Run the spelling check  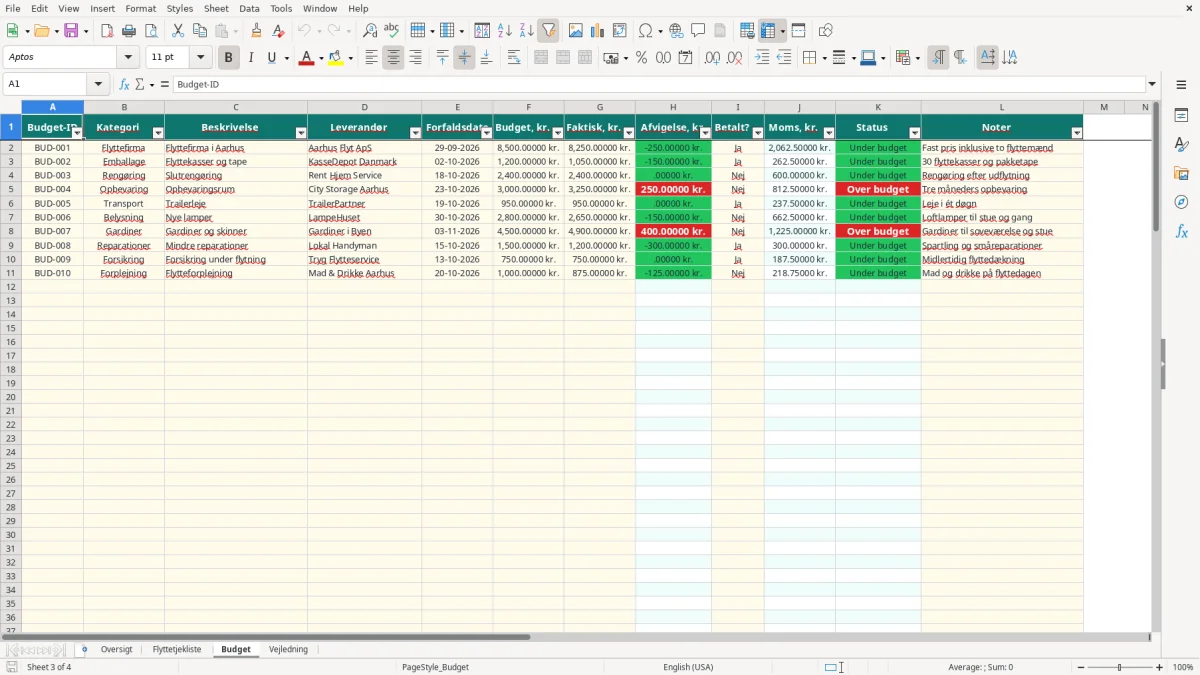click(392, 31)
